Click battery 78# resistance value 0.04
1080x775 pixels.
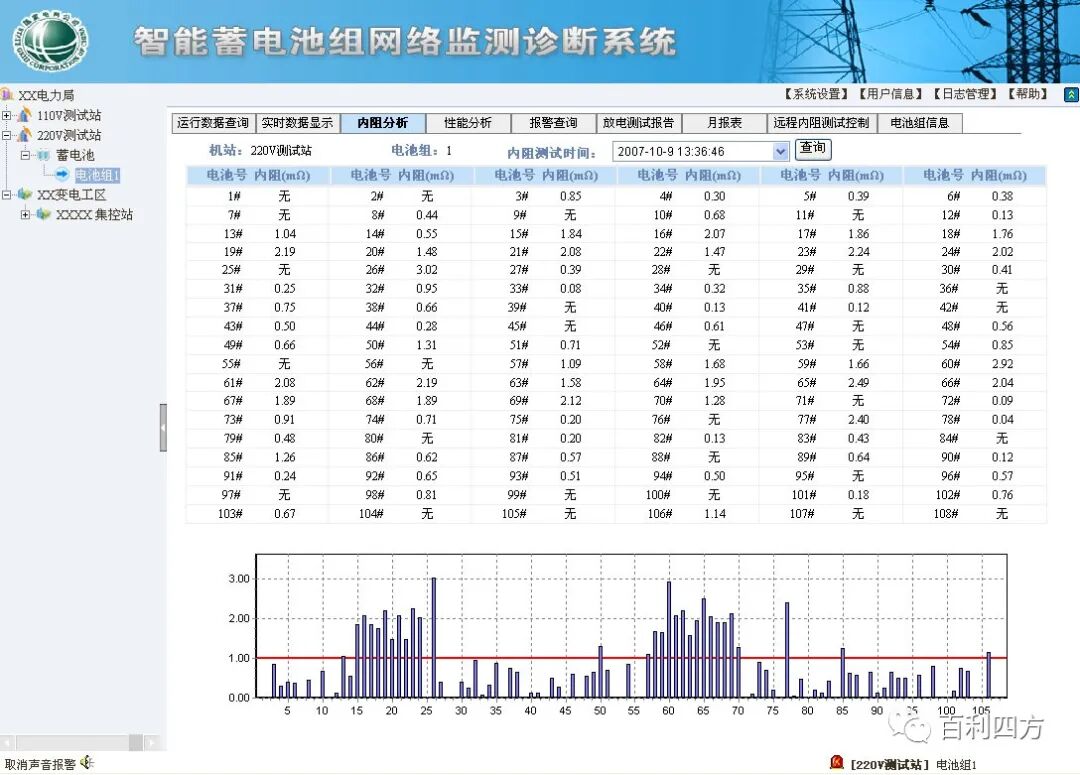point(1002,420)
